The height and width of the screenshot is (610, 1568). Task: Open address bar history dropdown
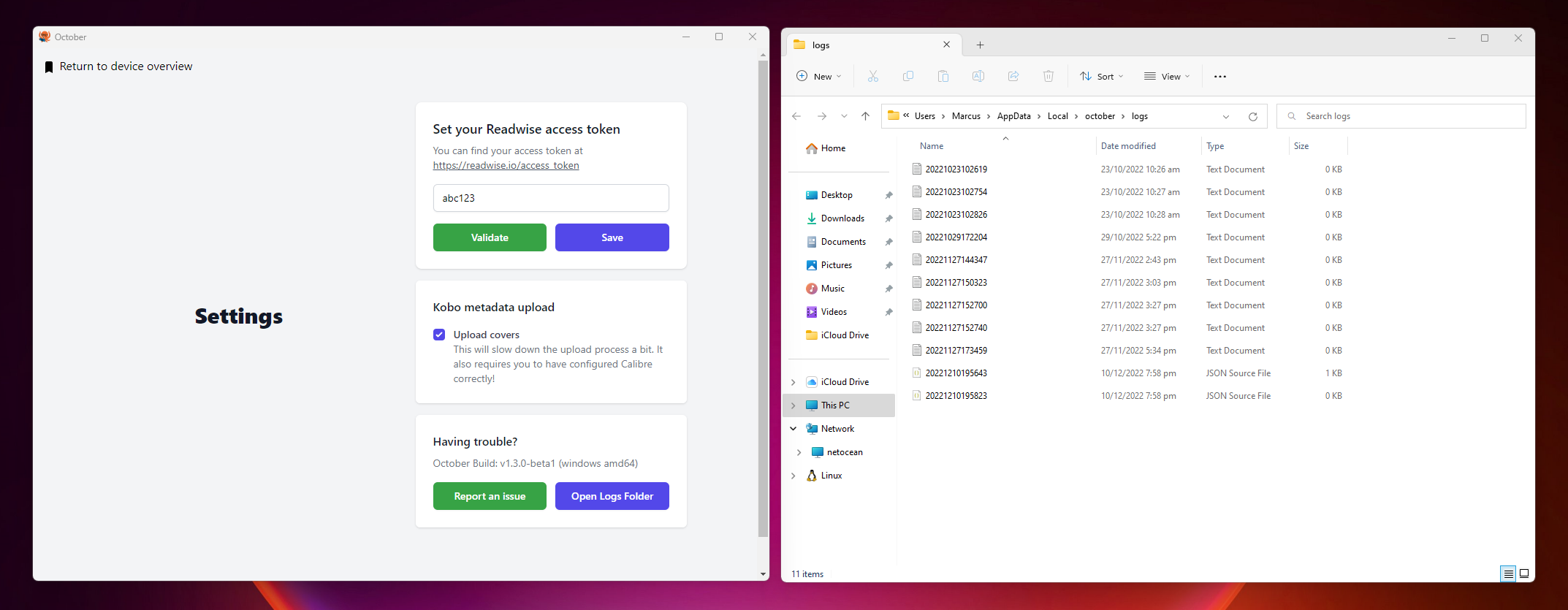[x=1226, y=117]
